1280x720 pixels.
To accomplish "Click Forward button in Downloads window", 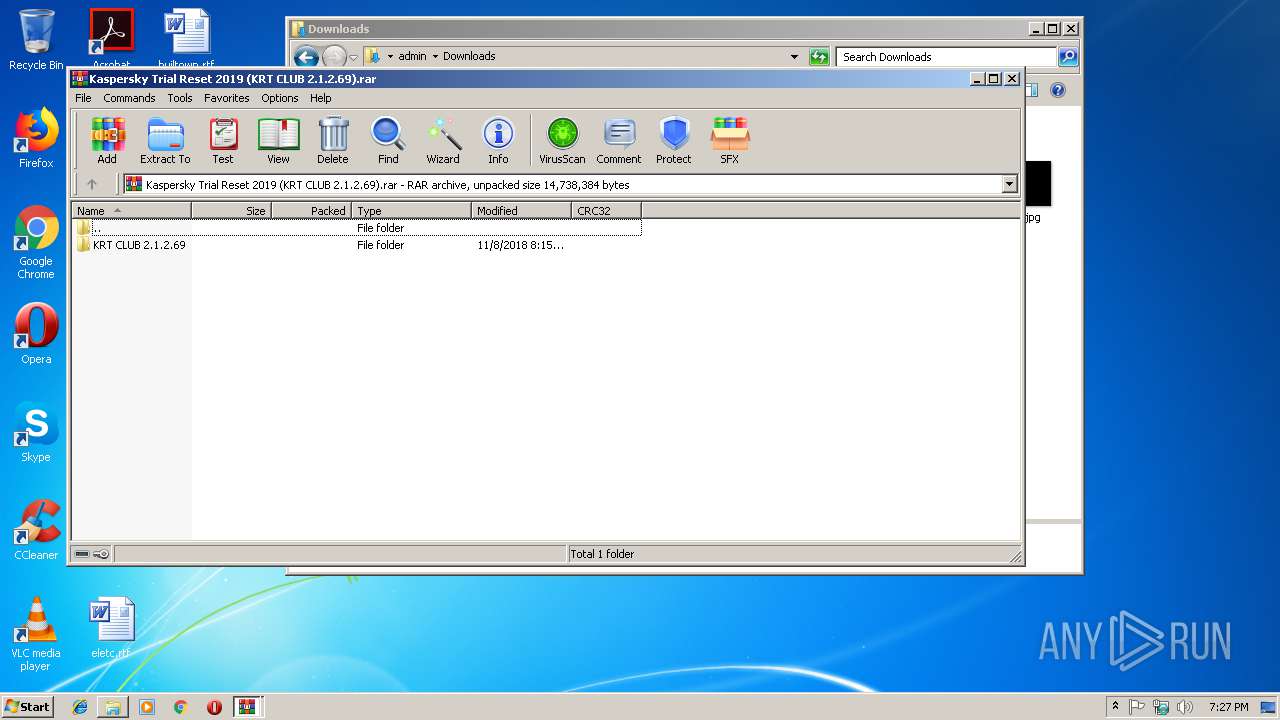I will (x=334, y=57).
